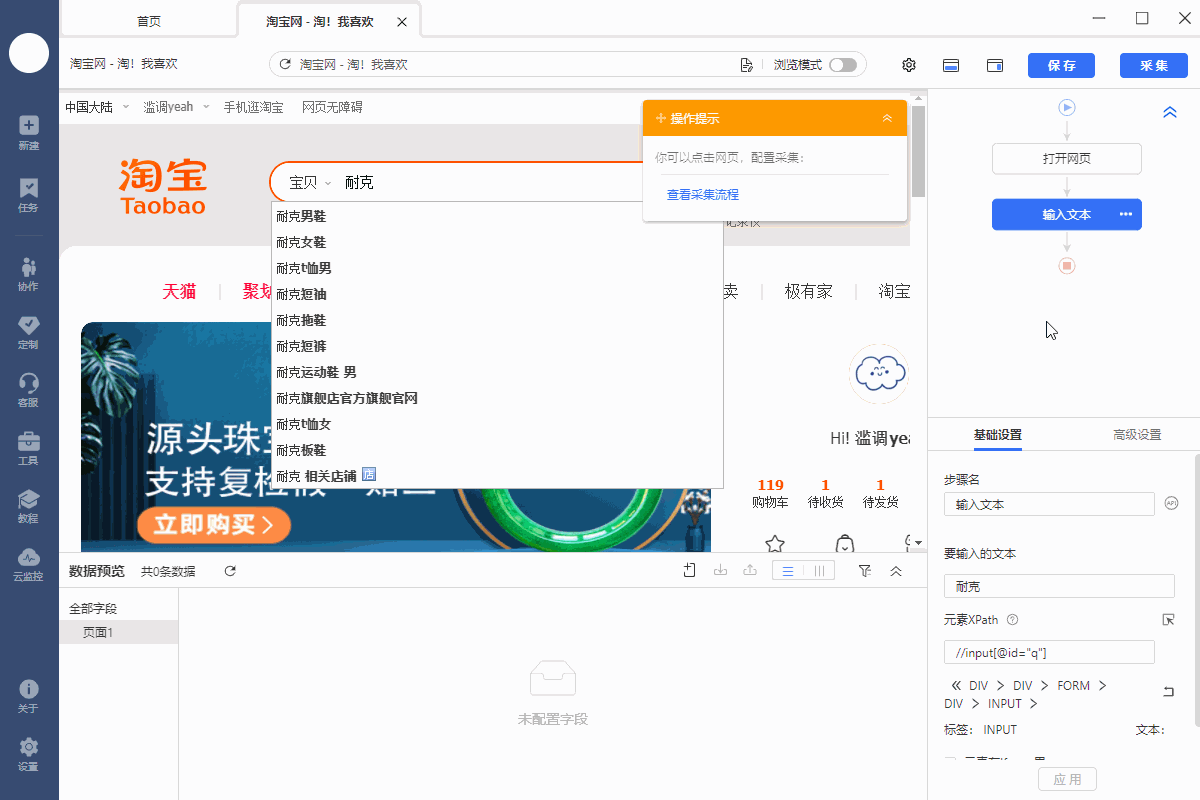This screenshot has height=800, width=1200.
Task: Click the step name API icon
Action: (x=1172, y=504)
